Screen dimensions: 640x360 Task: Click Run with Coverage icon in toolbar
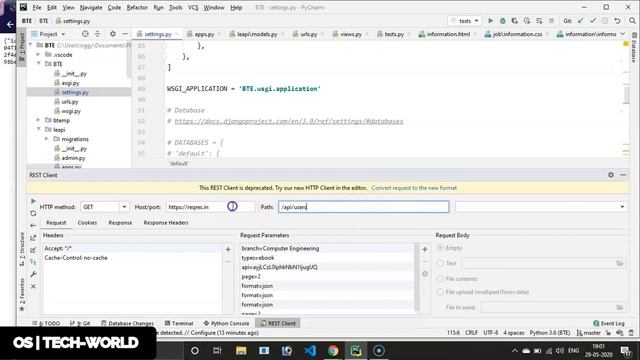[x=515, y=21]
